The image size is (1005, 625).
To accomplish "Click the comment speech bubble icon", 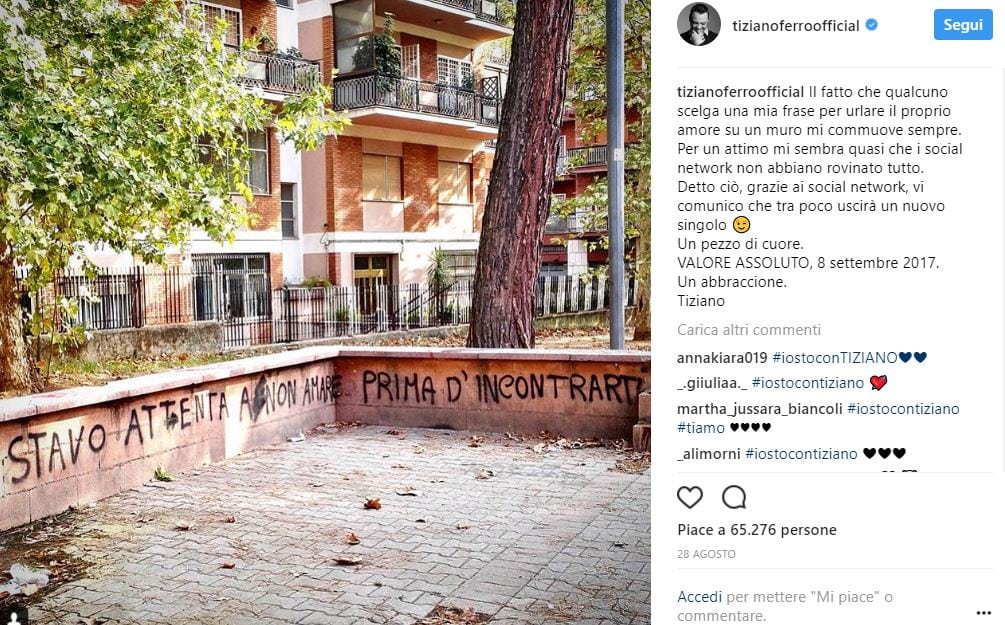I will pyautogui.click(x=734, y=497).
